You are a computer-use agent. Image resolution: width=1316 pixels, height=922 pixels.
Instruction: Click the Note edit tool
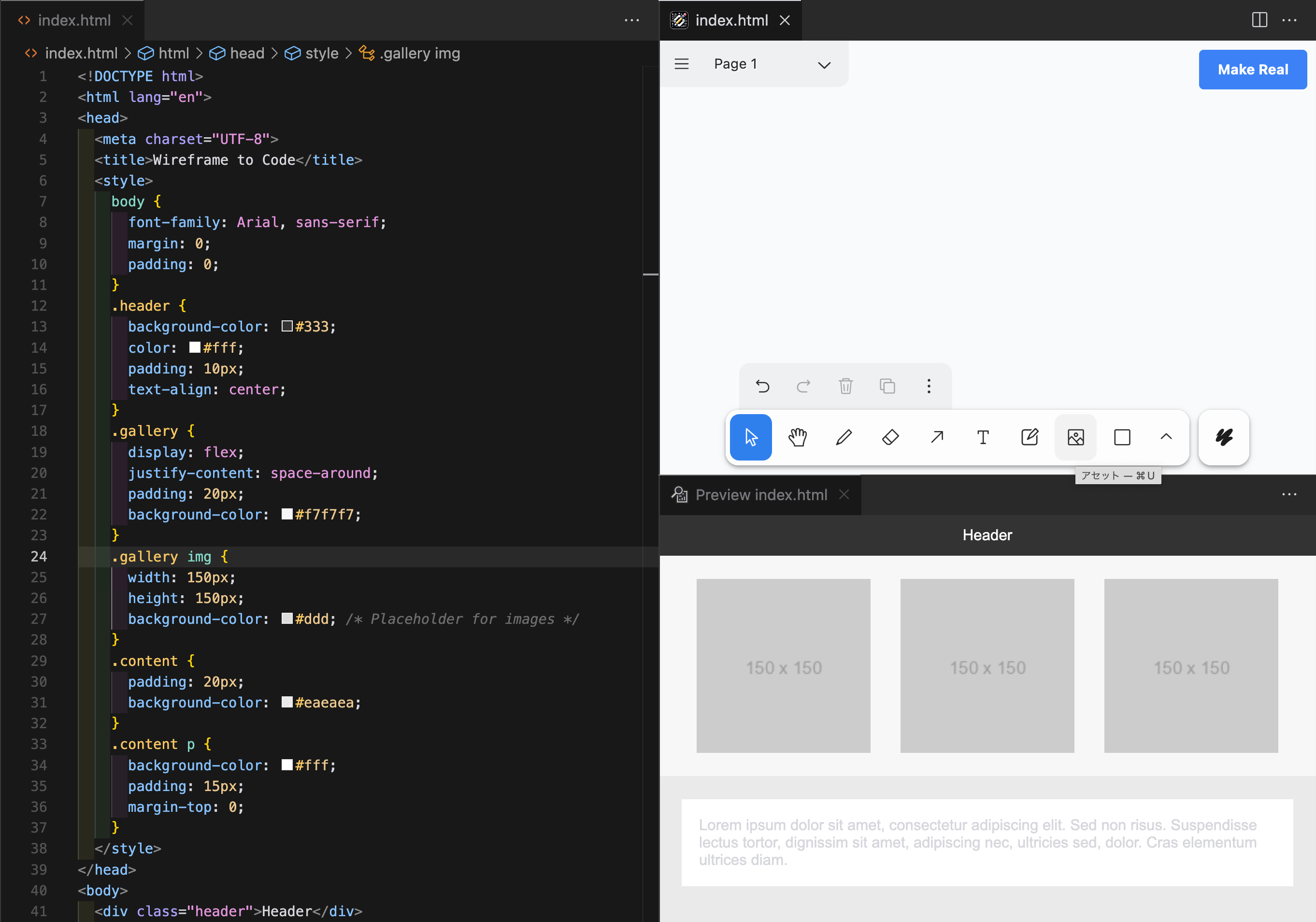[1030, 437]
